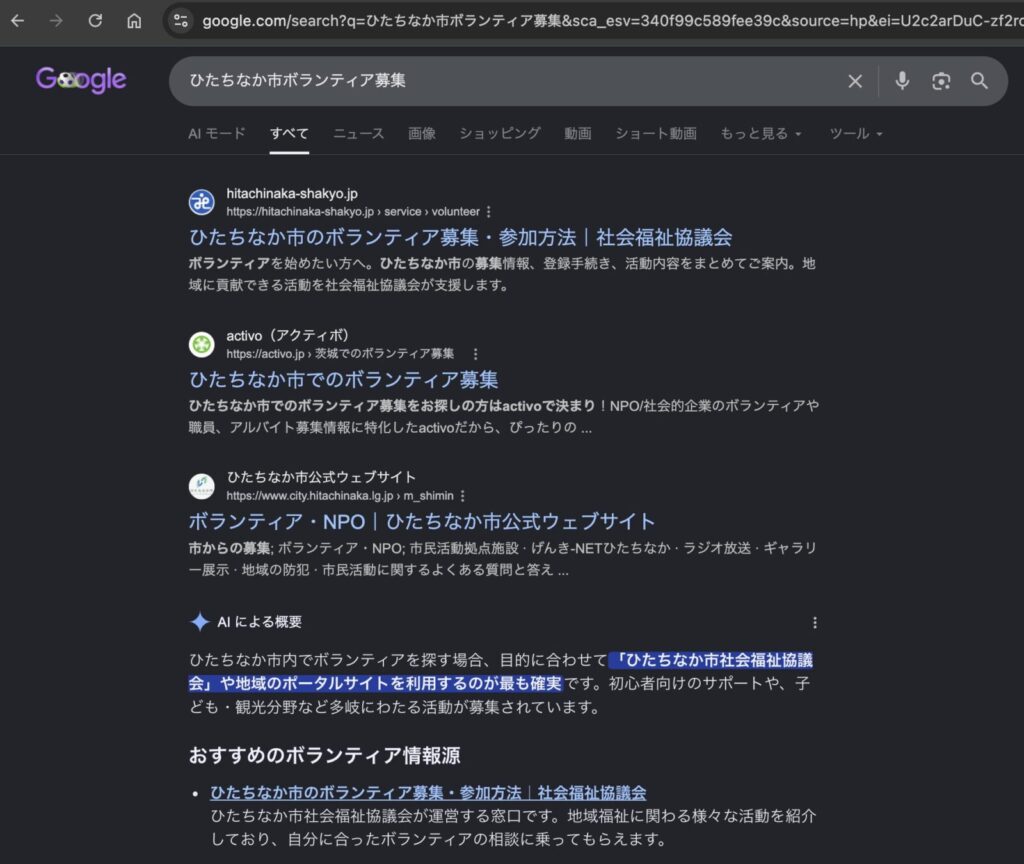Click the AI による概要 sparkle icon
This screenshot has width=1024, height=864.
pyautogui.click(x=199, y=622)
